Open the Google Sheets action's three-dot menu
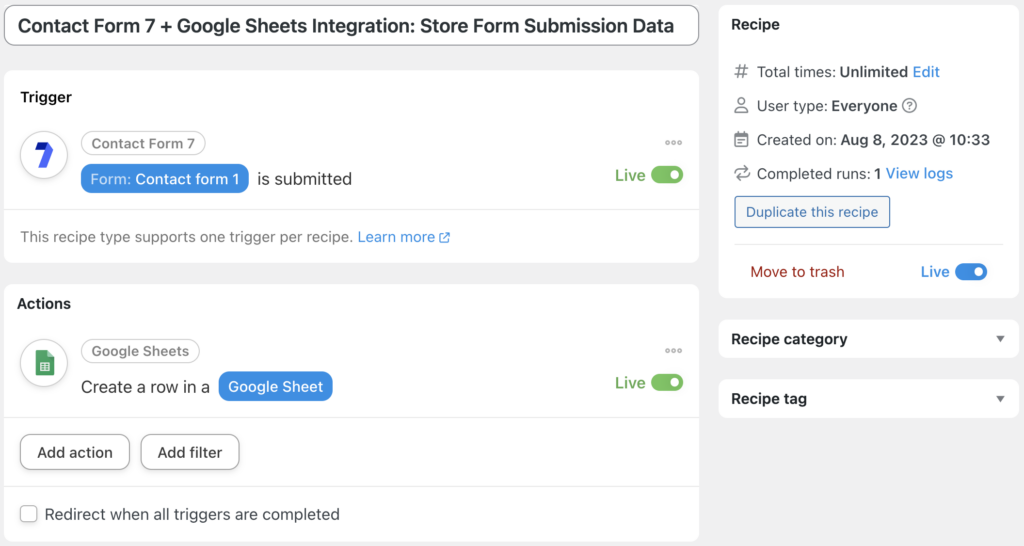 pos(673,351)
